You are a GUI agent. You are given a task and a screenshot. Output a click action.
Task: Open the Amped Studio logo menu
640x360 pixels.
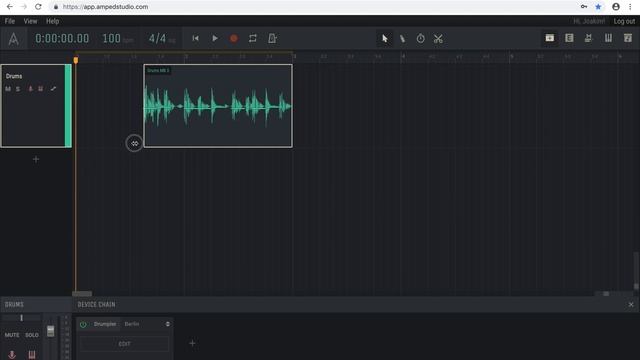click(13, 39)
